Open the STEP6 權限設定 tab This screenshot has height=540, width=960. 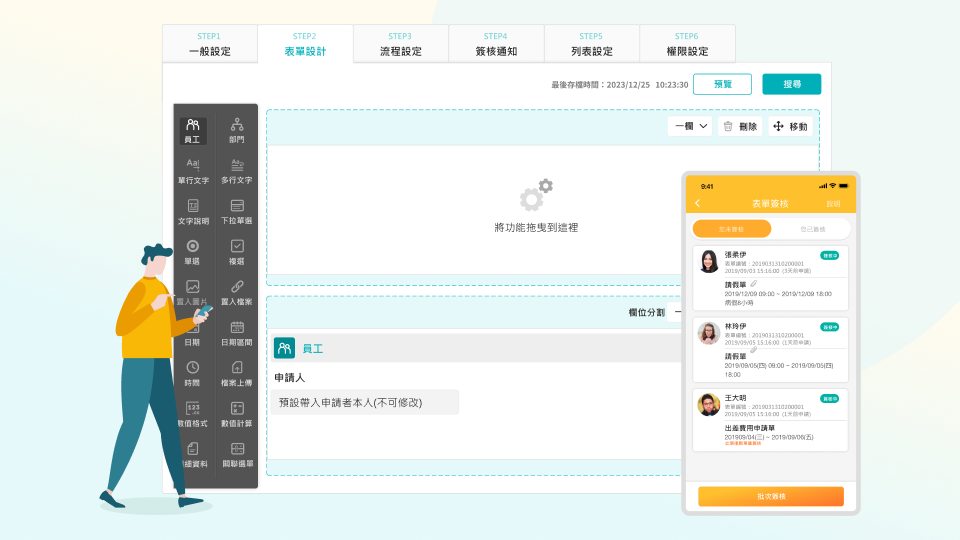tap(686, 44)
